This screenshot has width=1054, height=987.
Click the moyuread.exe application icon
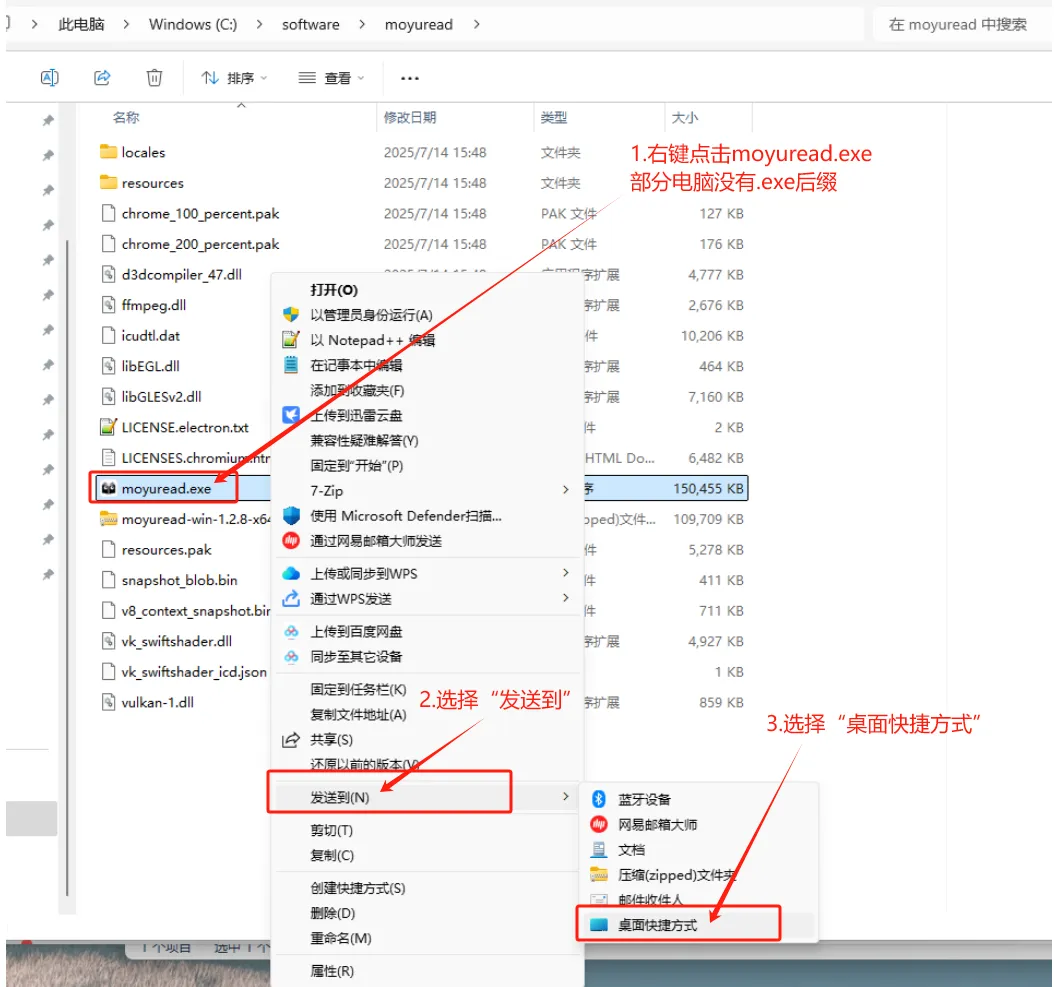coord(110,488)
